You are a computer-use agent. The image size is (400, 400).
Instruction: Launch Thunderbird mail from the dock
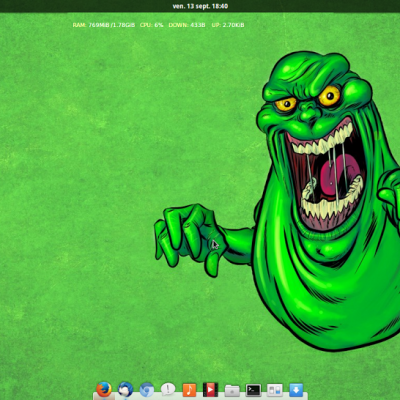[125, 389]
